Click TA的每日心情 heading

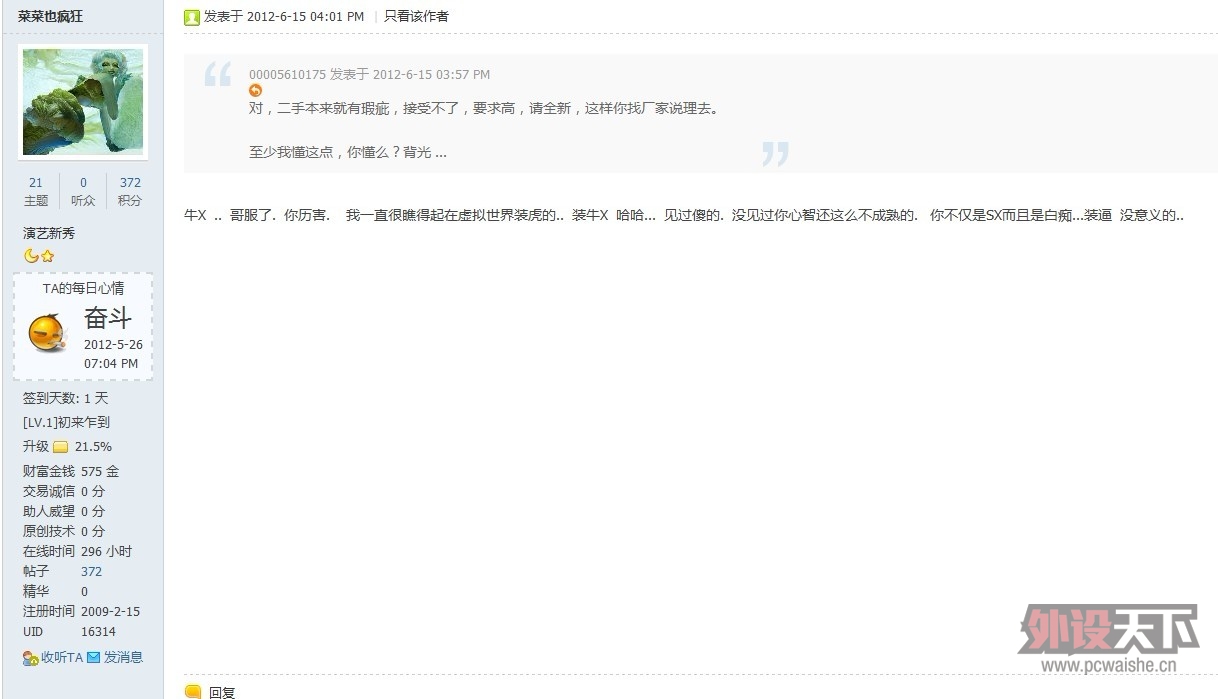pos(83,288)
